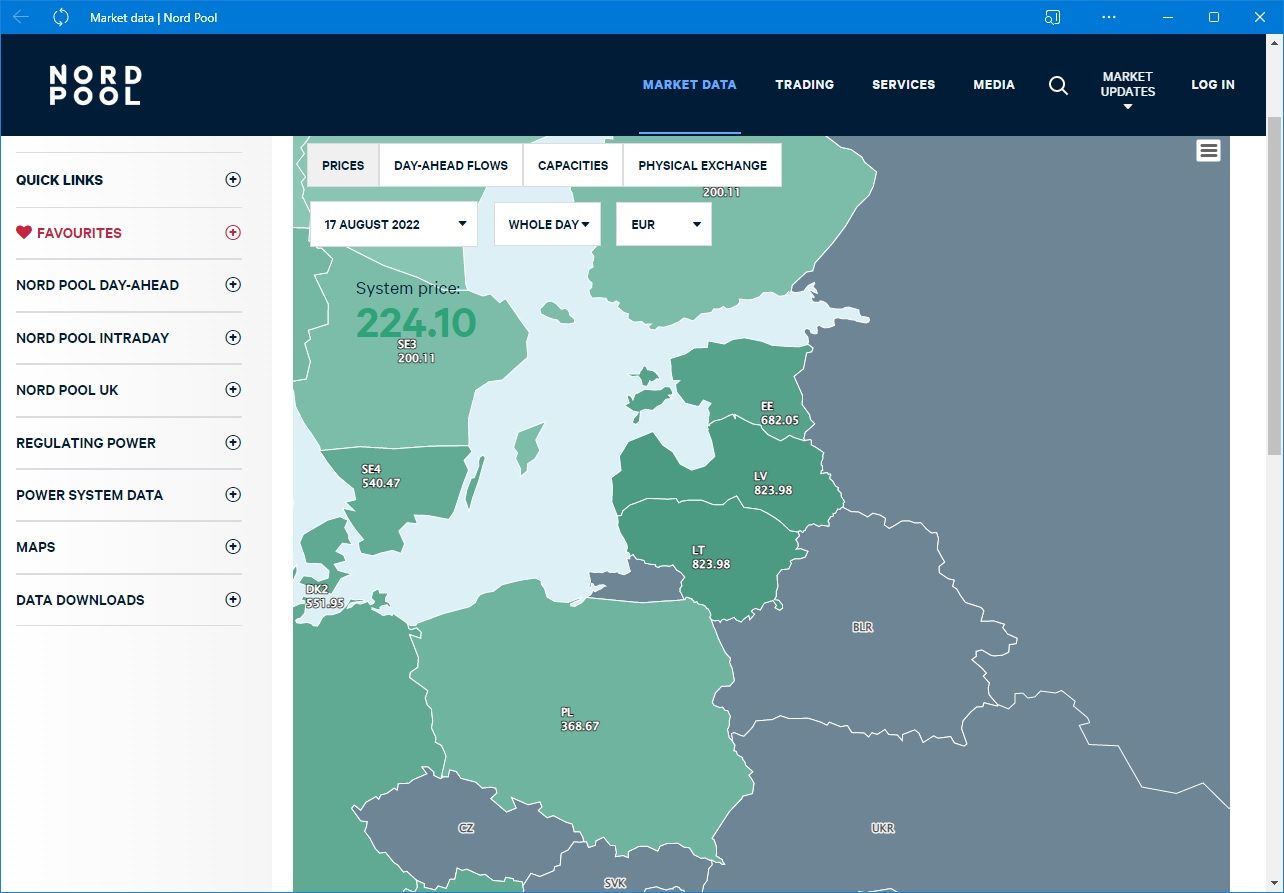Image resolution: width=1284 pixels, height=893 pixels.
Task: Click the red Favourites heart icon
Action: 24,232
